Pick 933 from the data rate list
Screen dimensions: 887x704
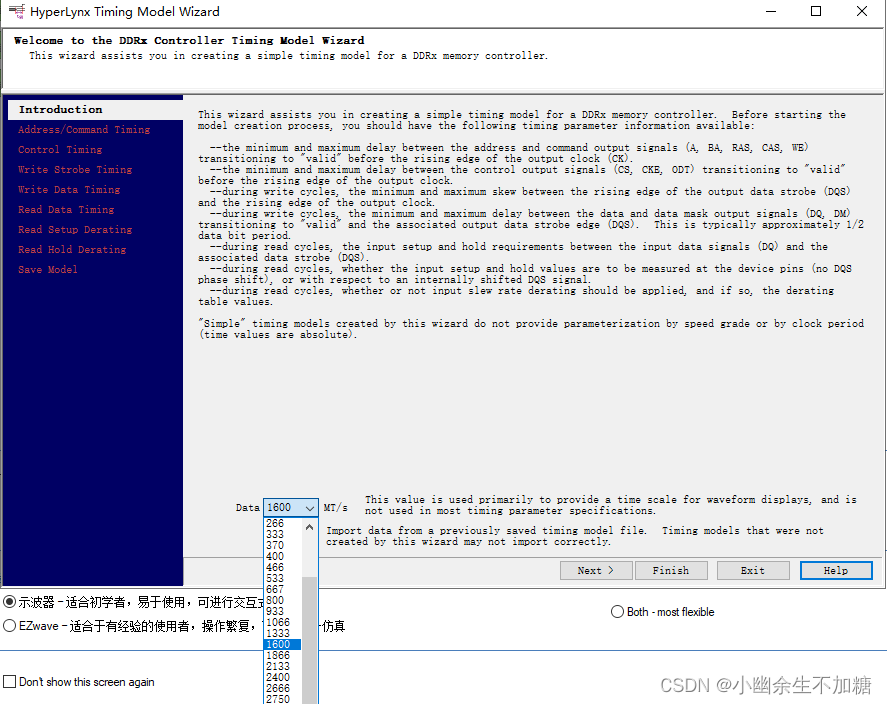pos(282,611)
